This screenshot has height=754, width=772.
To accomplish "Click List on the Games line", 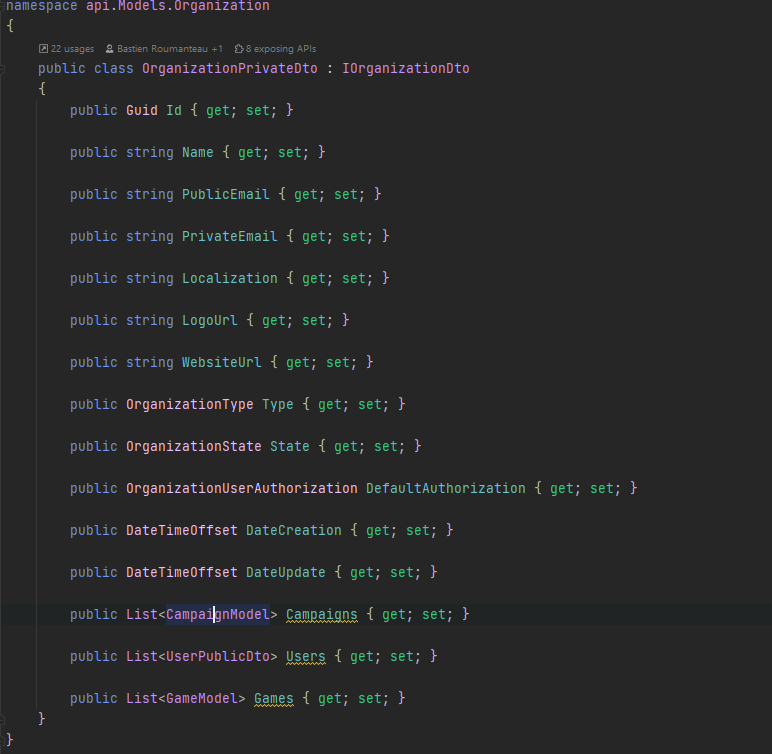I will coord(142,698).
